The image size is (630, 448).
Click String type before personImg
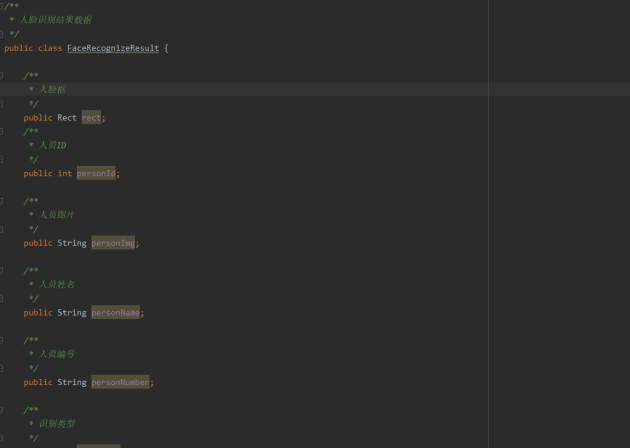(x=72, y=243)
